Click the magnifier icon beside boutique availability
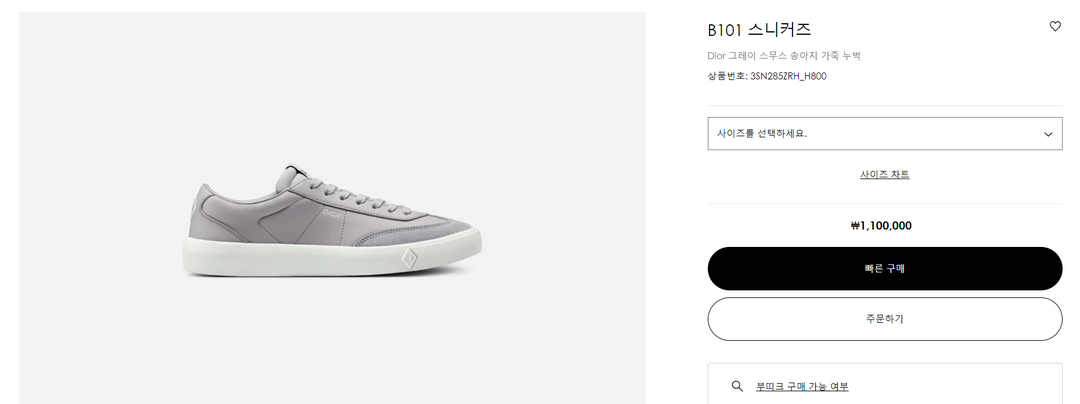 pos(737,386)
